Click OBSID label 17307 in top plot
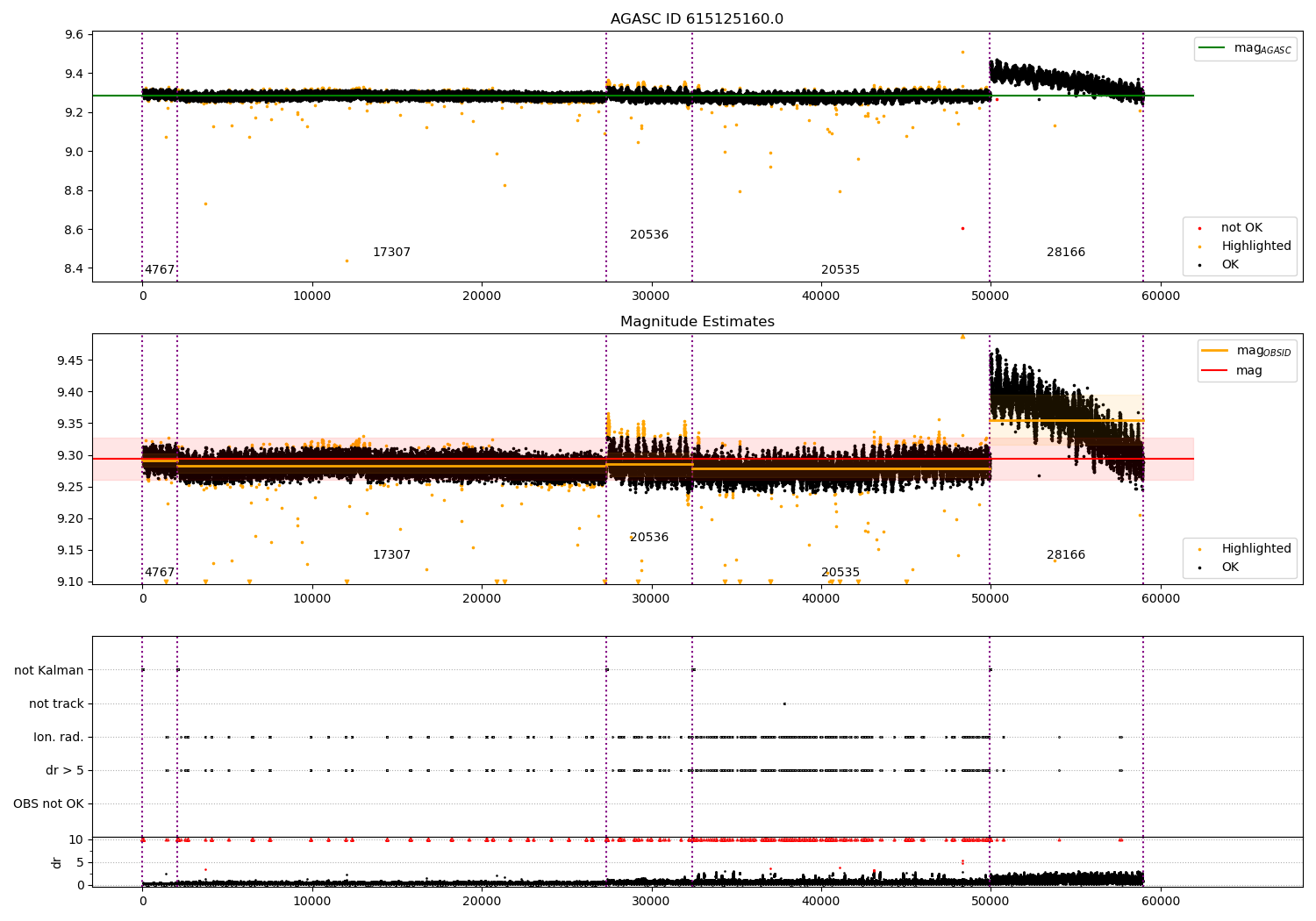 pyautogui.click(x=391, y=252)
